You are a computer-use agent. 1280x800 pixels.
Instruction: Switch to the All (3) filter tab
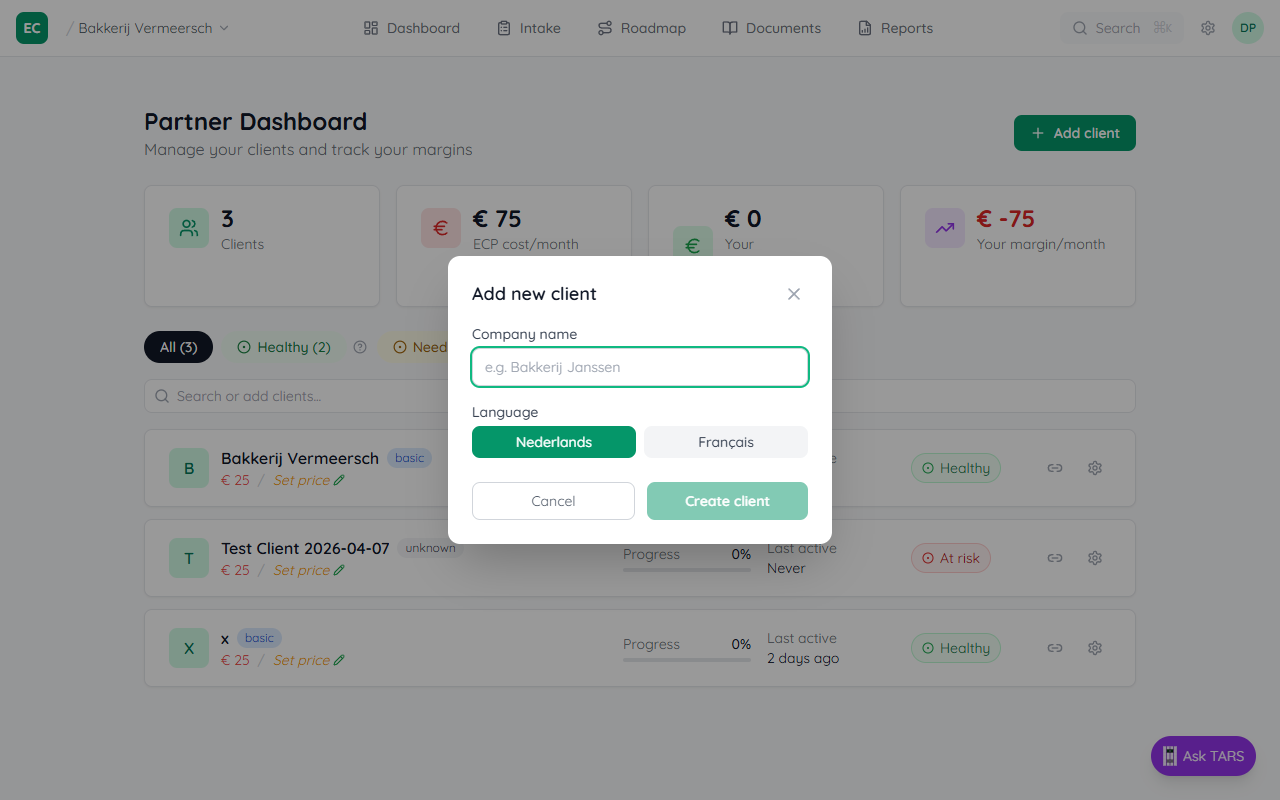click(178, 347)
